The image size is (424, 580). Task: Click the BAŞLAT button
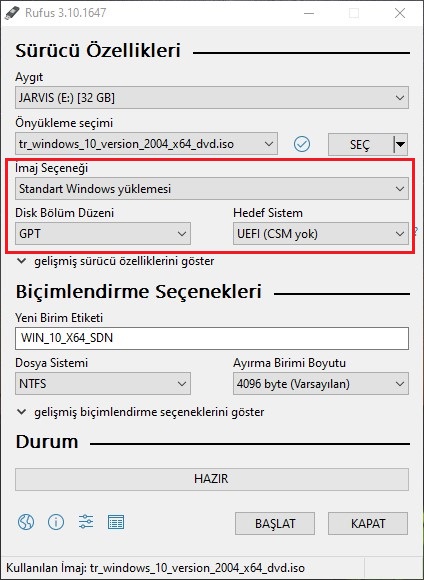point(275,523)
